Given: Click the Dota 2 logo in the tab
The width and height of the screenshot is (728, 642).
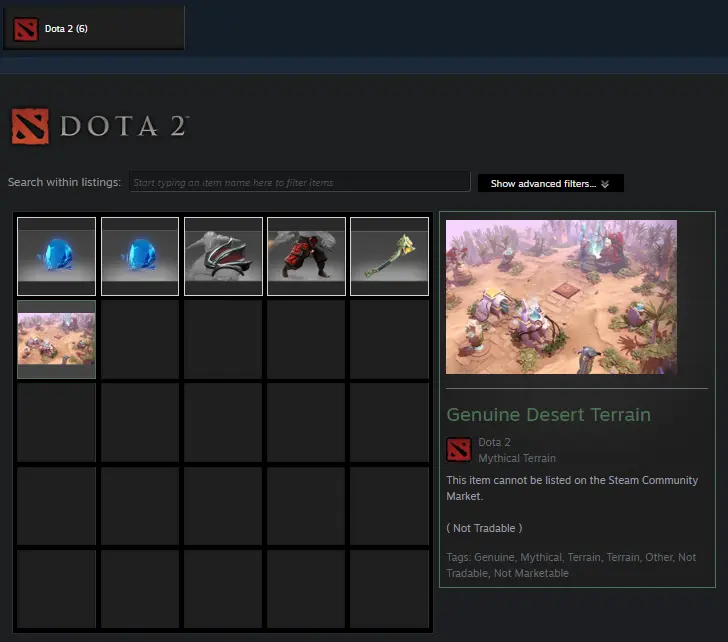Looking at the screenshot, I should tap(26, 29).
